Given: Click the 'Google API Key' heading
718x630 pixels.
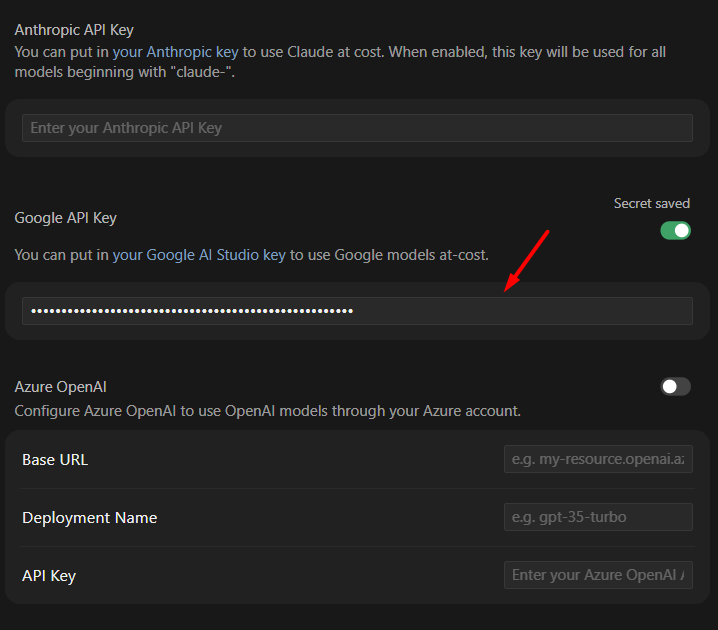Looking at the screenshot, I should click(65, 218).
